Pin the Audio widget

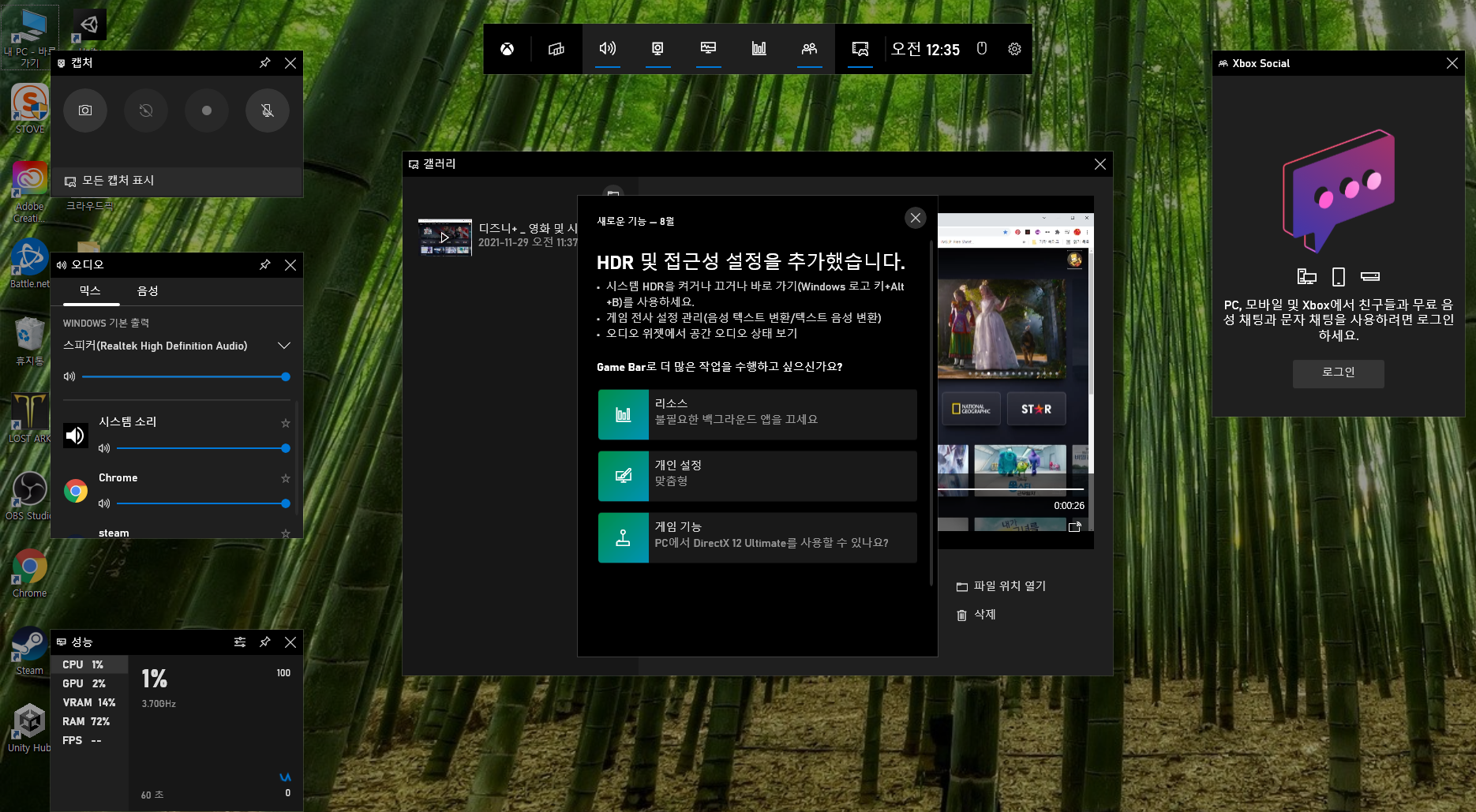[x=265, y=265]
